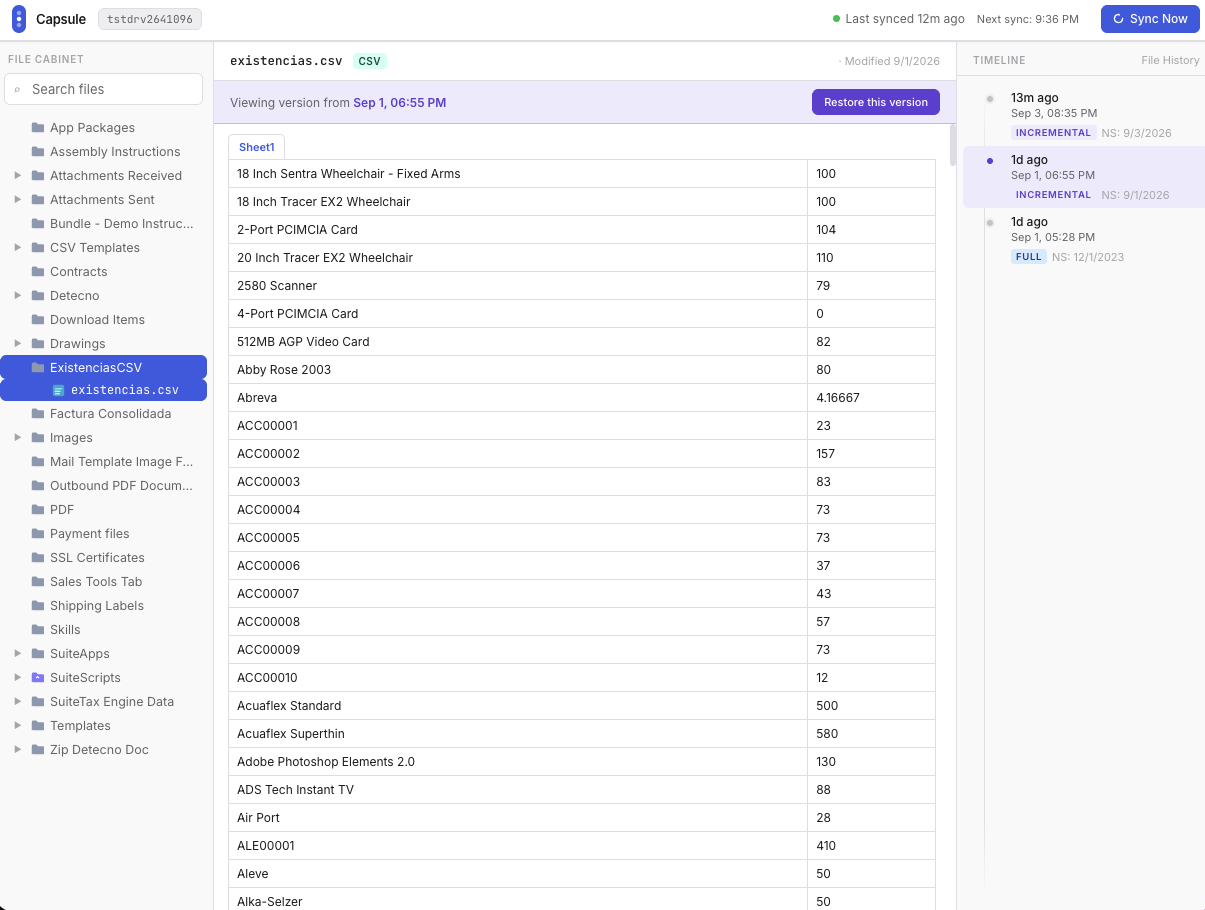
Task: Select the ExistenciasCSV folder row
Action: pos(104,367)
